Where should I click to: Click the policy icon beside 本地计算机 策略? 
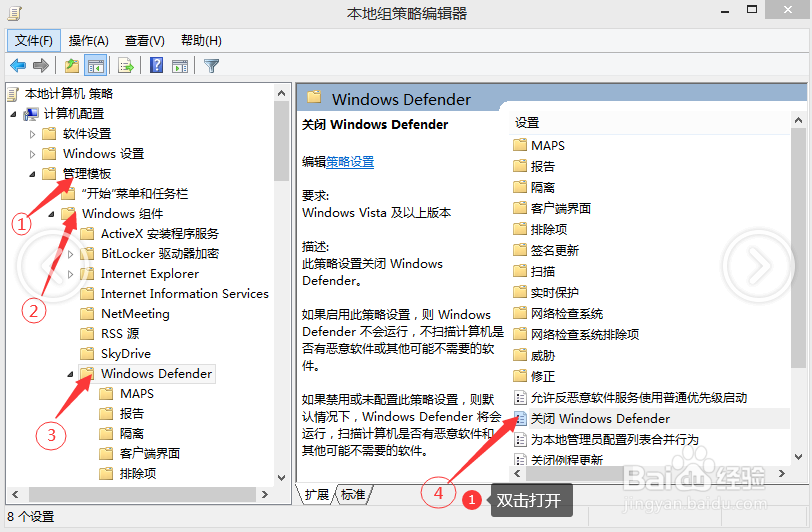(x=13, y=94)
